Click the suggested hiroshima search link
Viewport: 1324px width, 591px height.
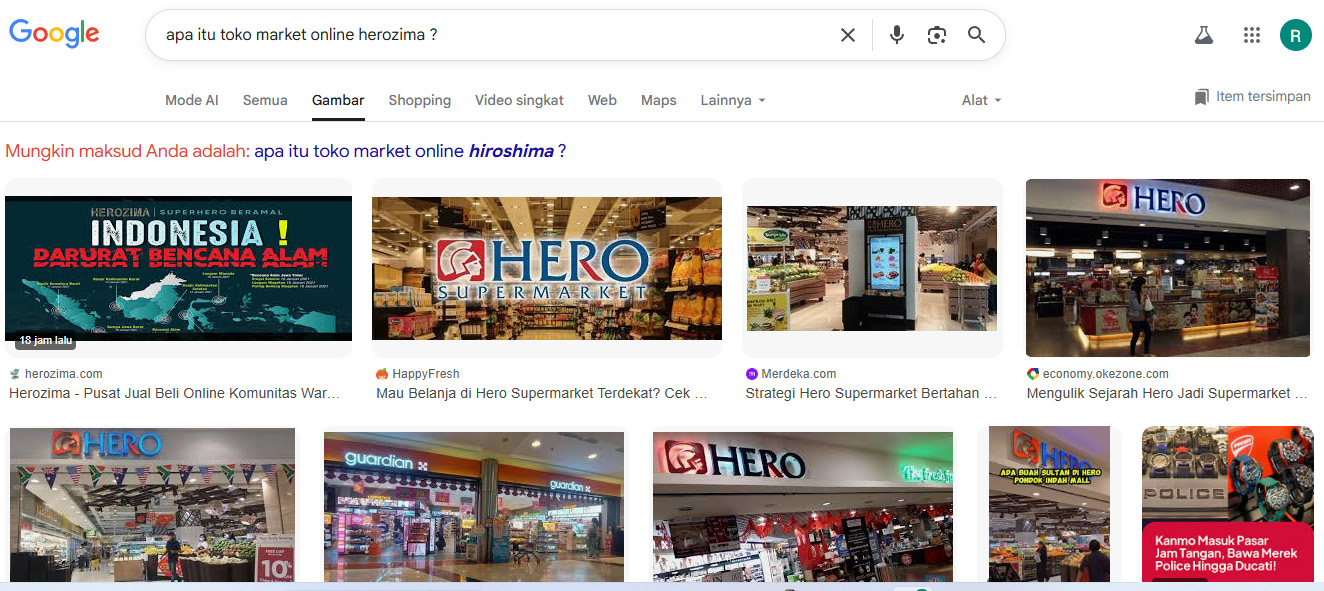[410, 151]
